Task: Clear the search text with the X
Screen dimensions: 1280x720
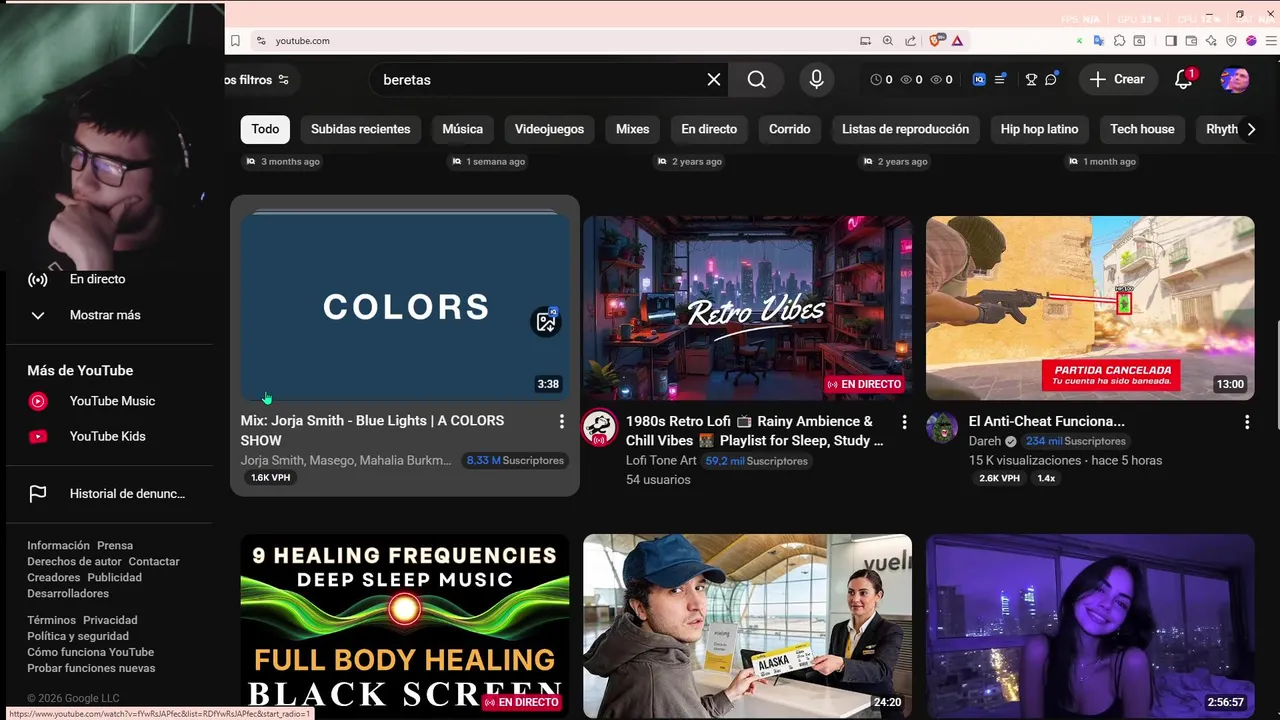Action: point(714,80)
